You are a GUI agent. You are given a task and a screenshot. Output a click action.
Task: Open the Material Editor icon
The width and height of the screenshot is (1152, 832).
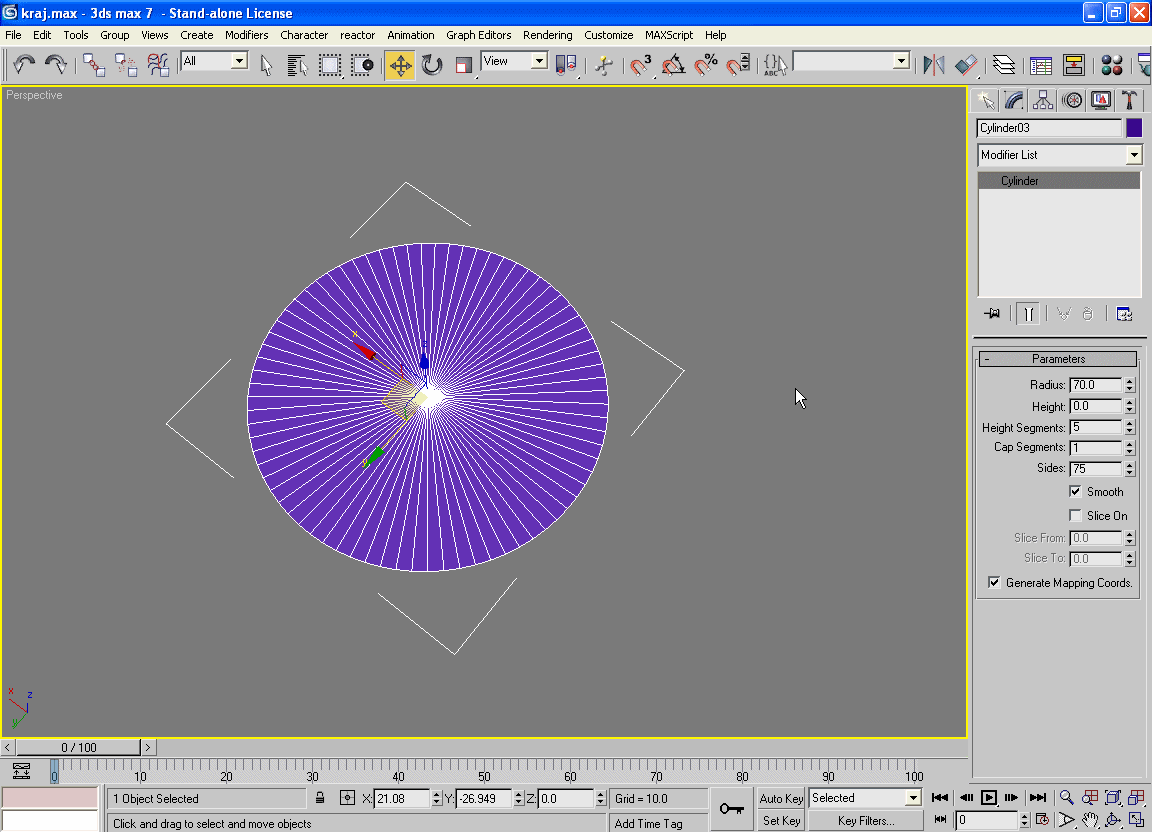(1111, 66)
